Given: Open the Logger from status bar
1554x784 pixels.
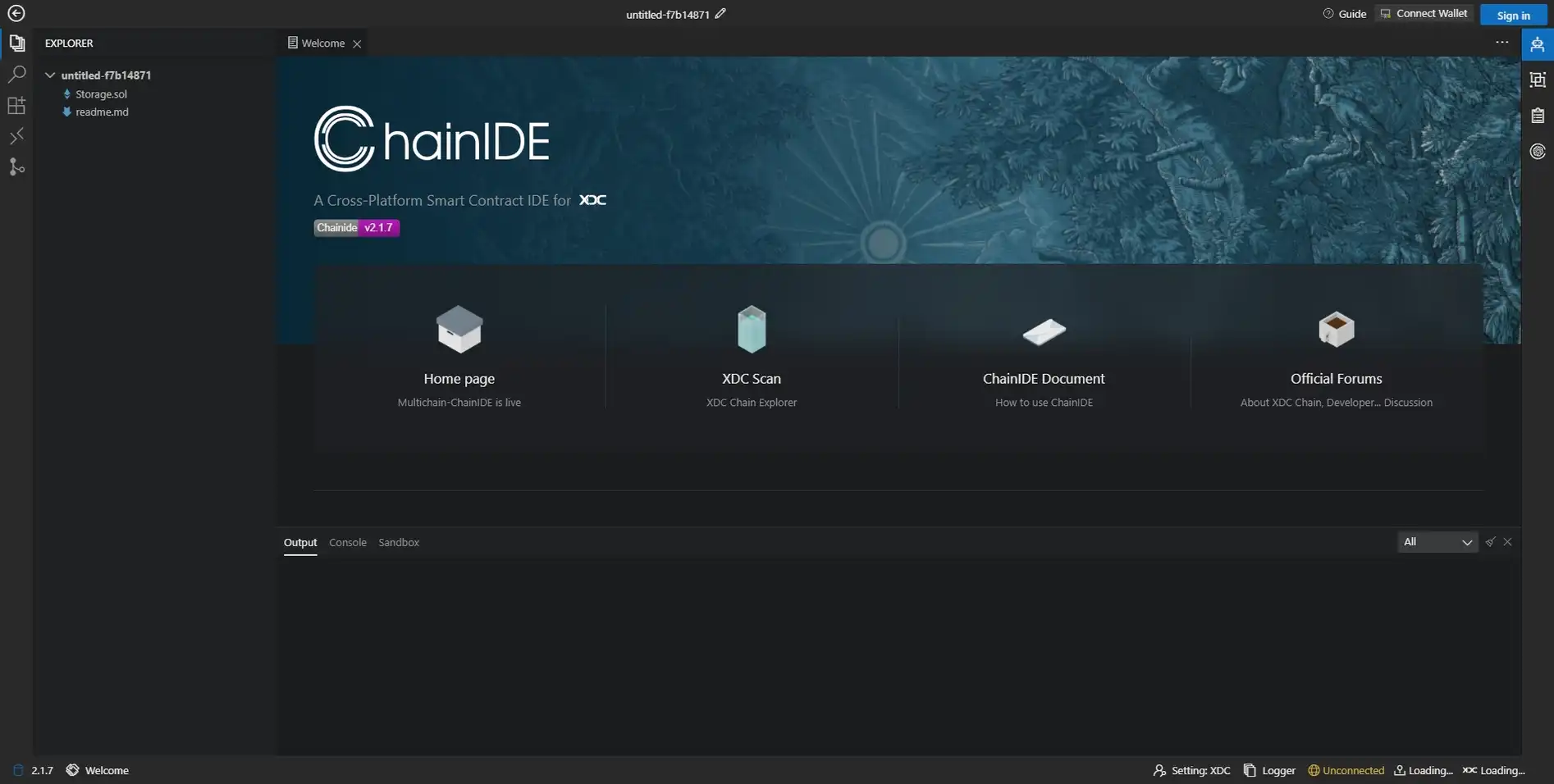Looking at the screenshot, I should tap(1269, 771).
